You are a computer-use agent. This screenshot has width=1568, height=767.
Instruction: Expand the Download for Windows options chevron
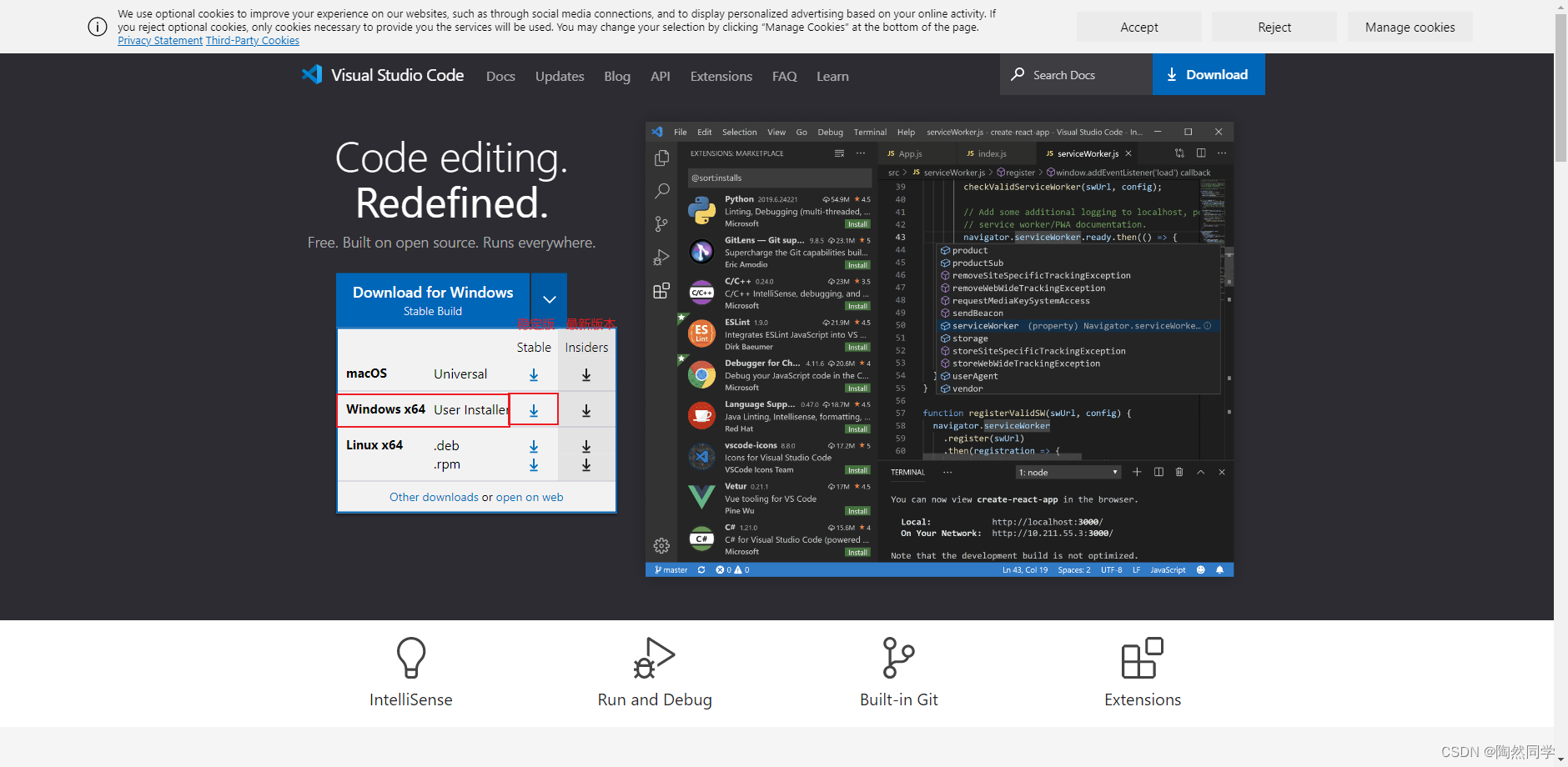coord(550,299)
